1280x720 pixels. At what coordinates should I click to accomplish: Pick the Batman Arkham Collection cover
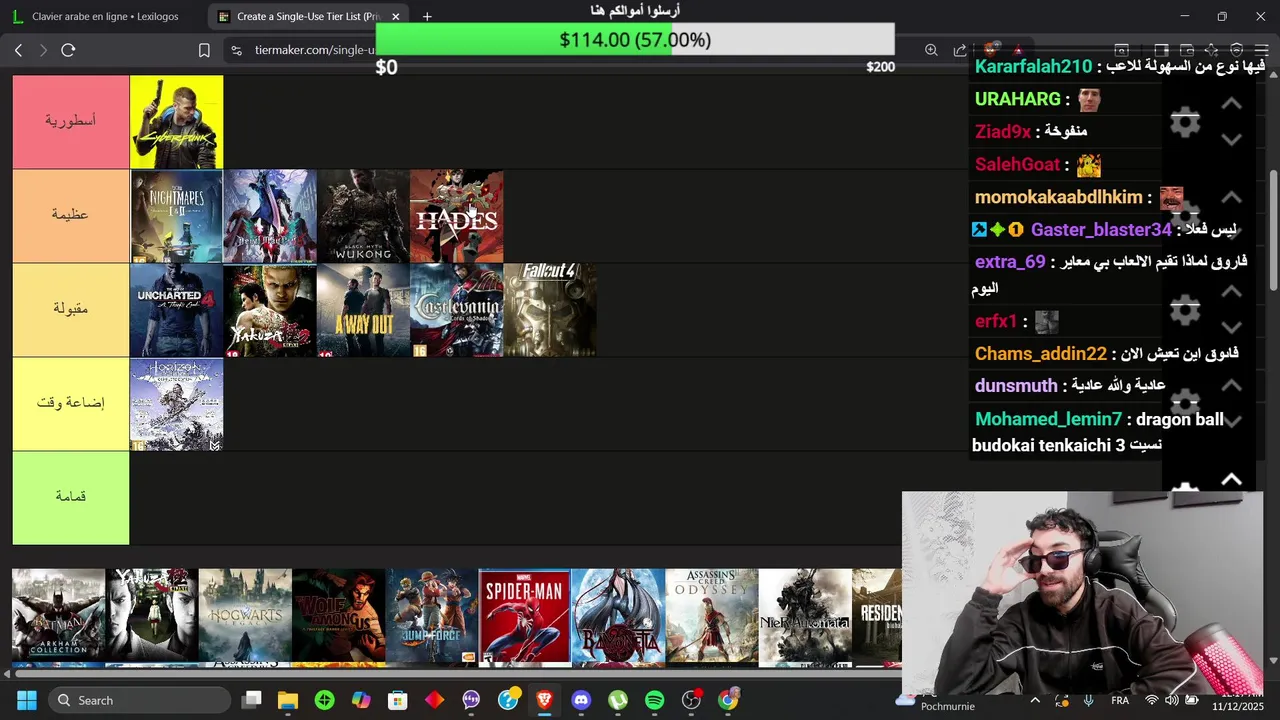58,616
